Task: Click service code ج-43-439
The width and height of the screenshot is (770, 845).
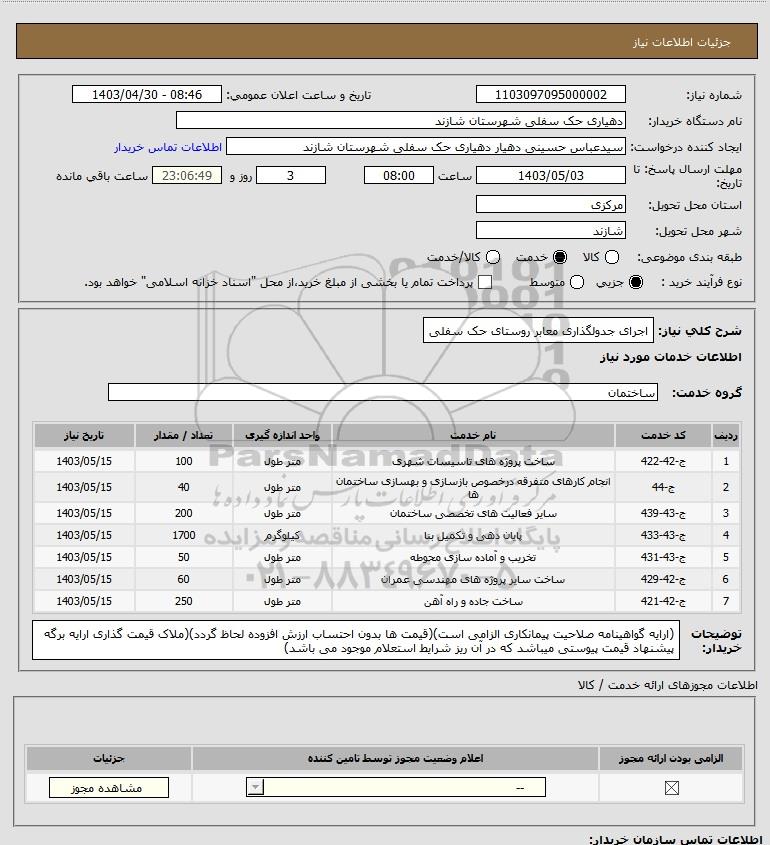Action: [663, 513]
